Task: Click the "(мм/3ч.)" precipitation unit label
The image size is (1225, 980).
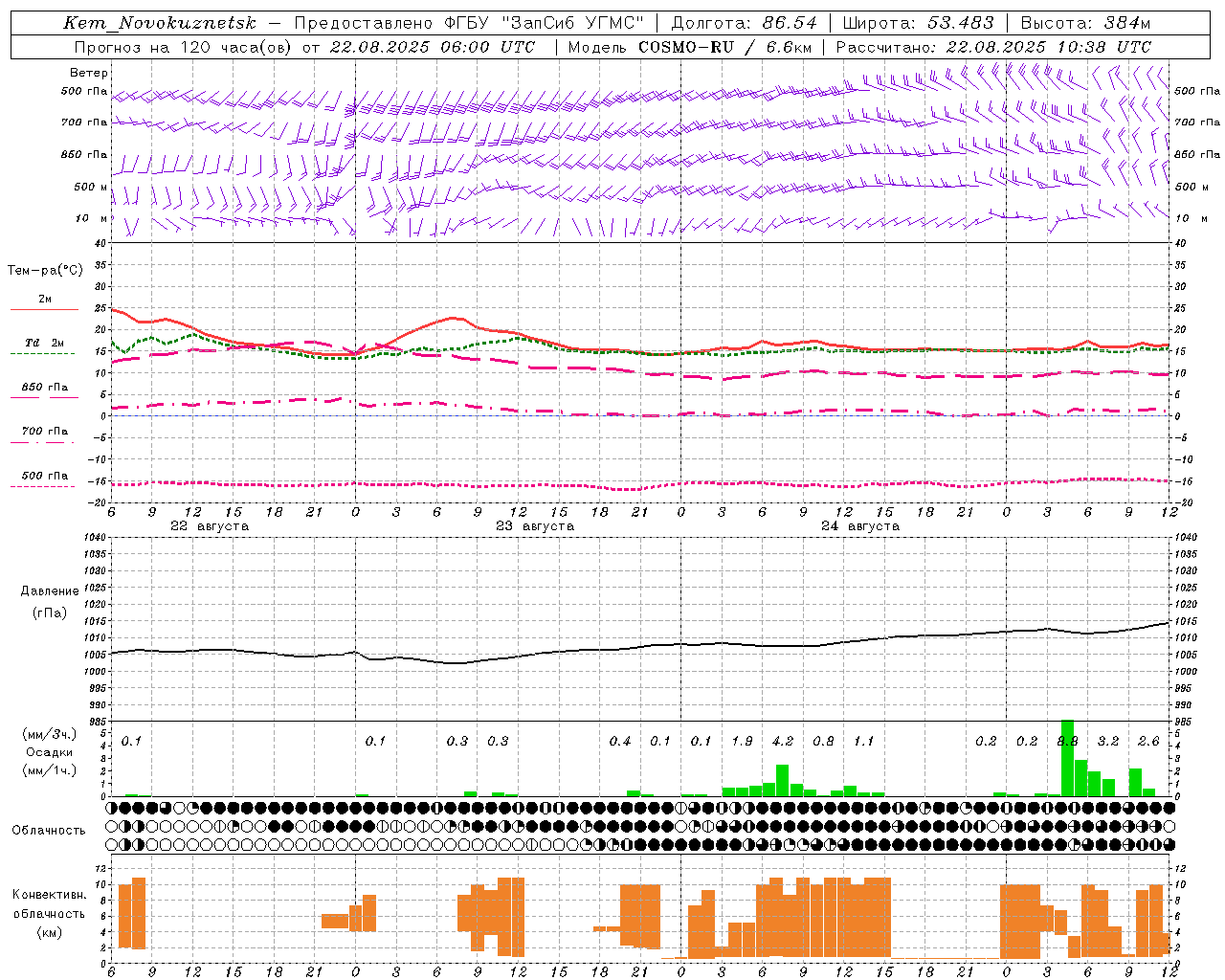Action: [50, 734]
